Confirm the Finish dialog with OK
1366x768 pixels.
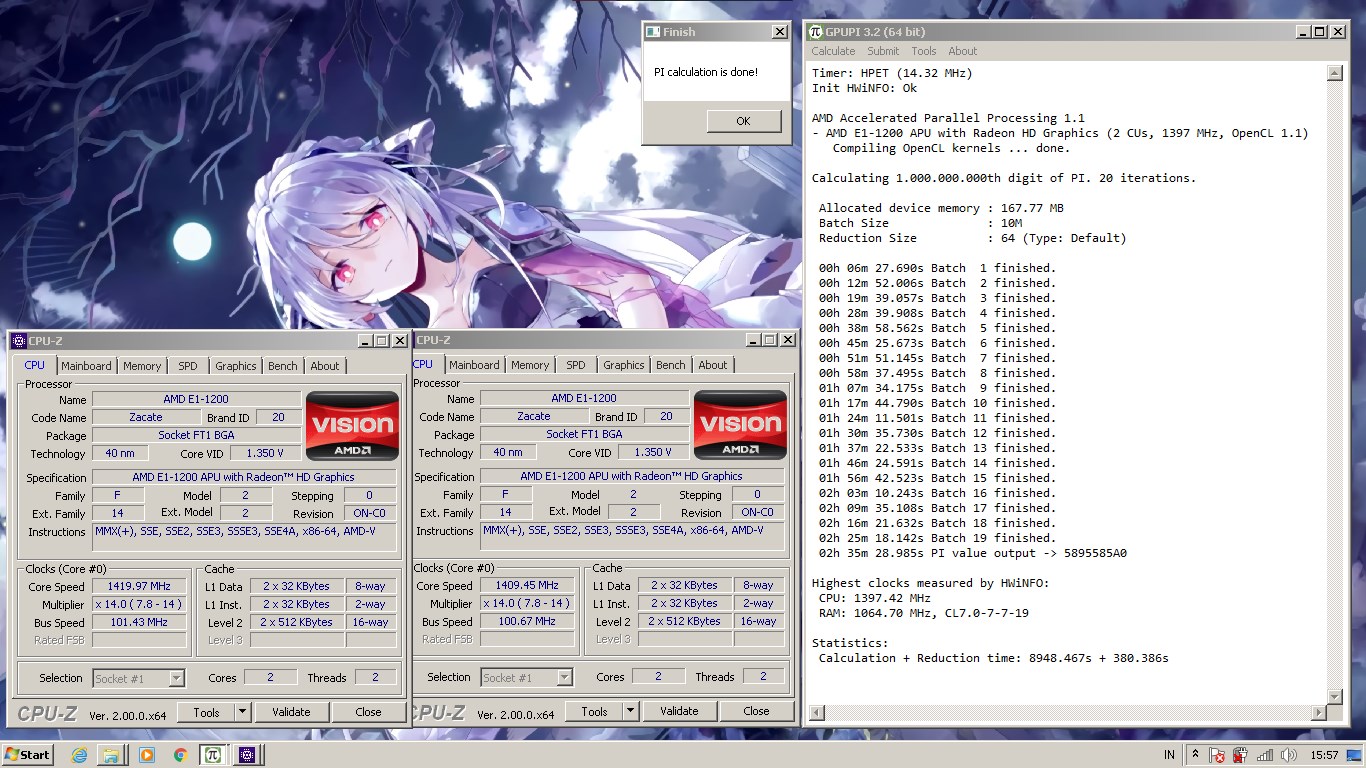coord(743,121)
